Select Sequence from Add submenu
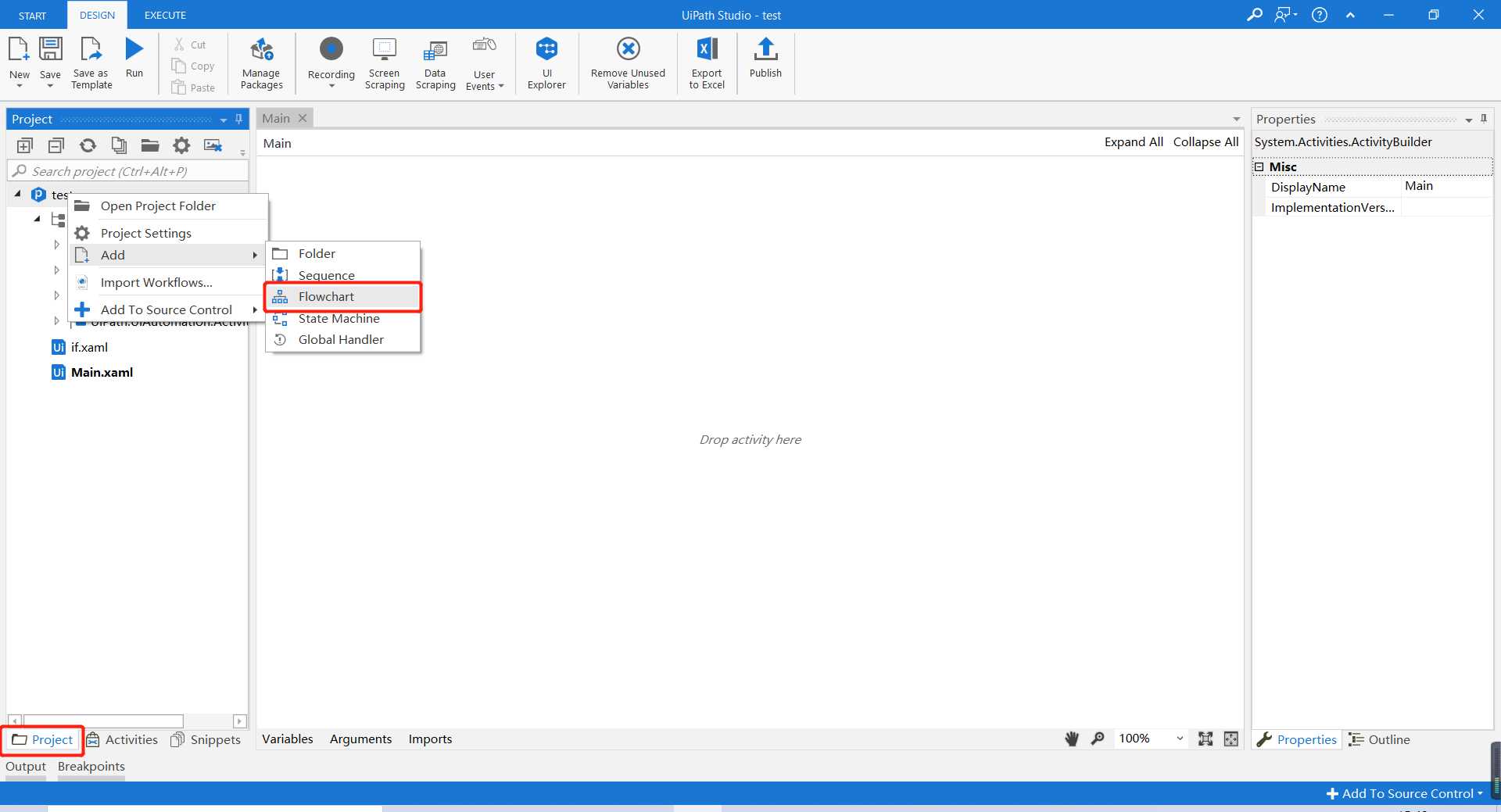The height and width of the screenshot is (812, 1501). pyautogui.click(x=343, y=275)
